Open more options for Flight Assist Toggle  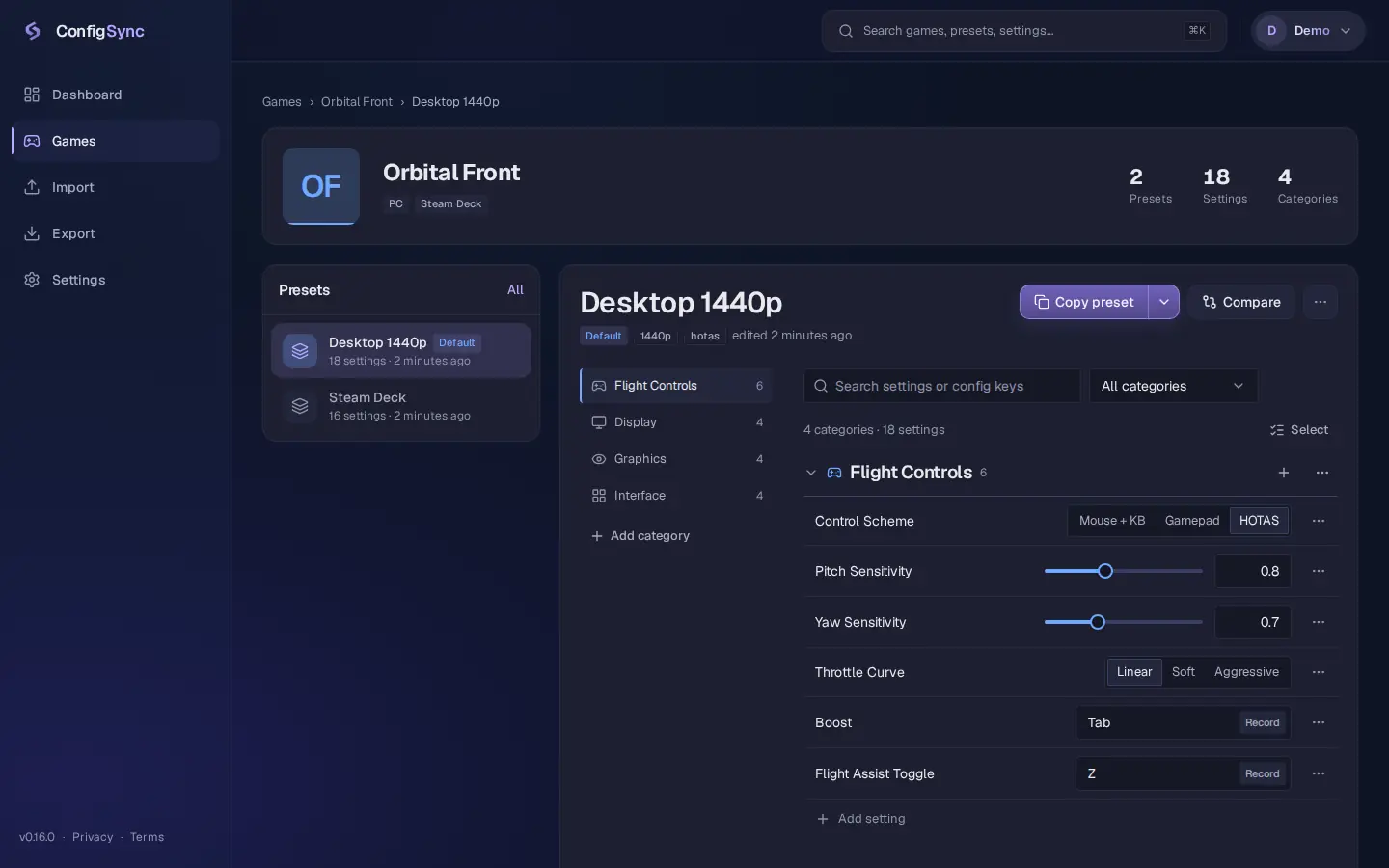point(1319,773)
